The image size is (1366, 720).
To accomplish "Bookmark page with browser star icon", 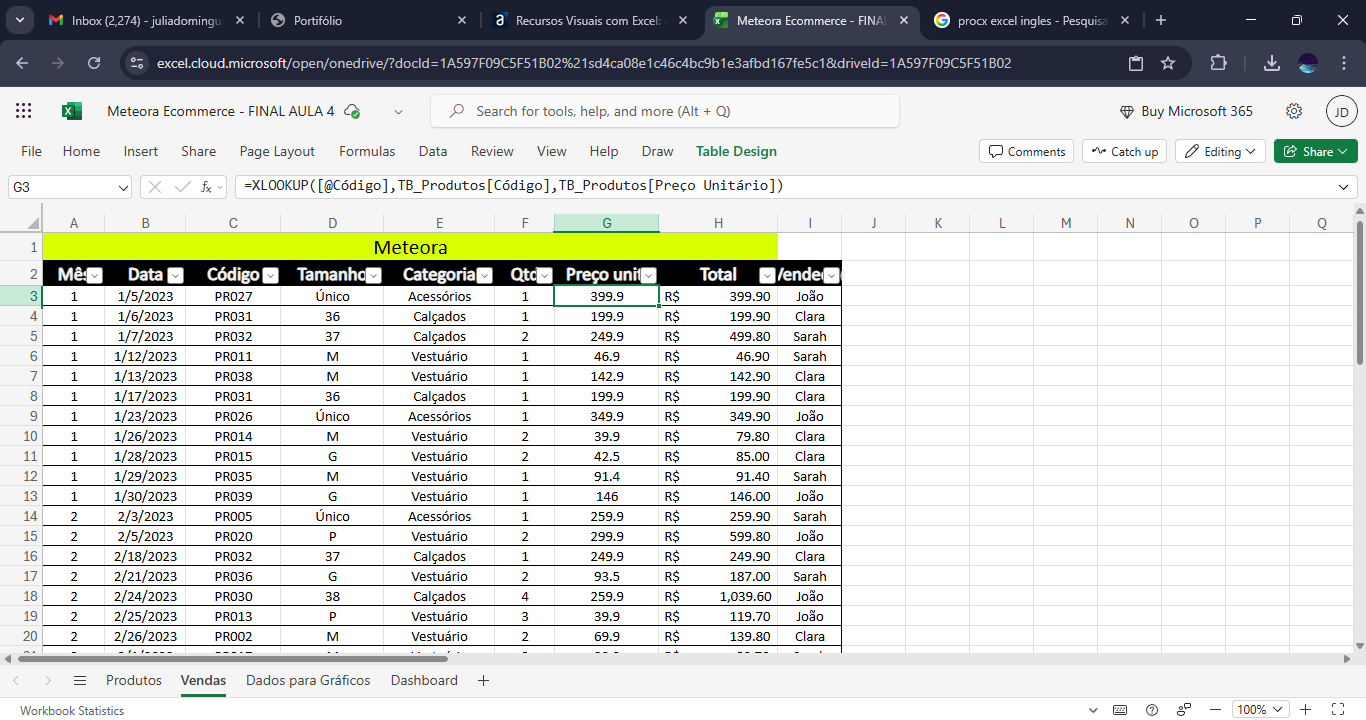I will pos(1168,63).
